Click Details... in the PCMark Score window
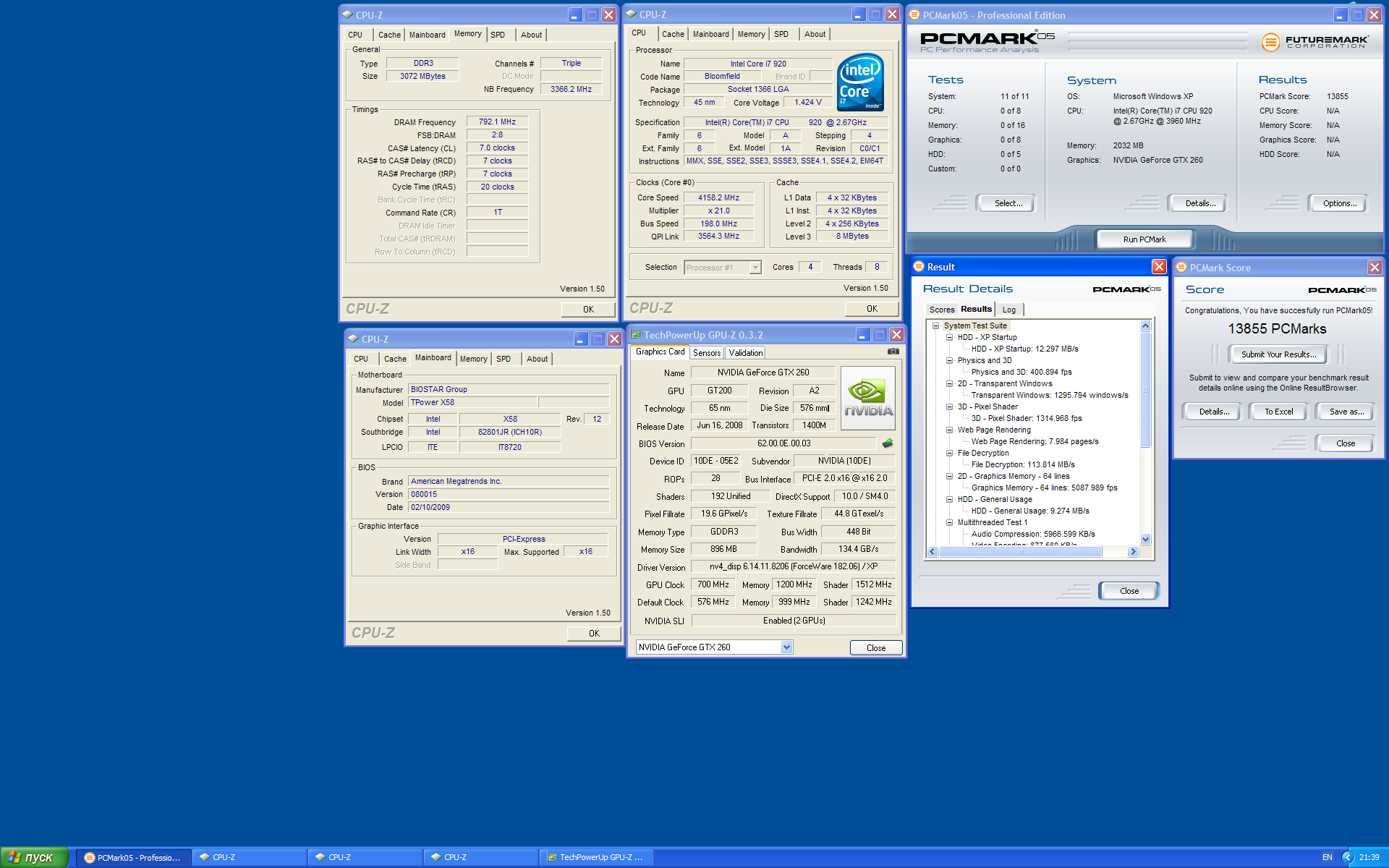Image resolution: width=1389 pixels, height=868 pixels. coord(1213,412)
